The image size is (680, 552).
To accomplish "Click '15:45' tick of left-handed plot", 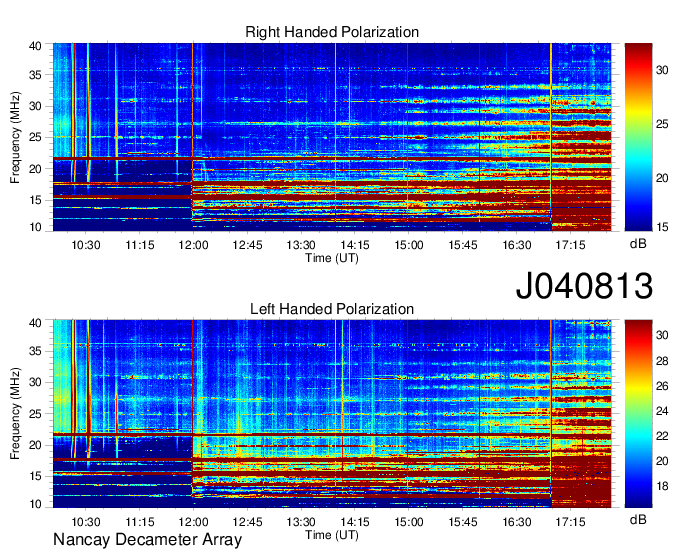I will pyautogui.click(x=462, y=522).
